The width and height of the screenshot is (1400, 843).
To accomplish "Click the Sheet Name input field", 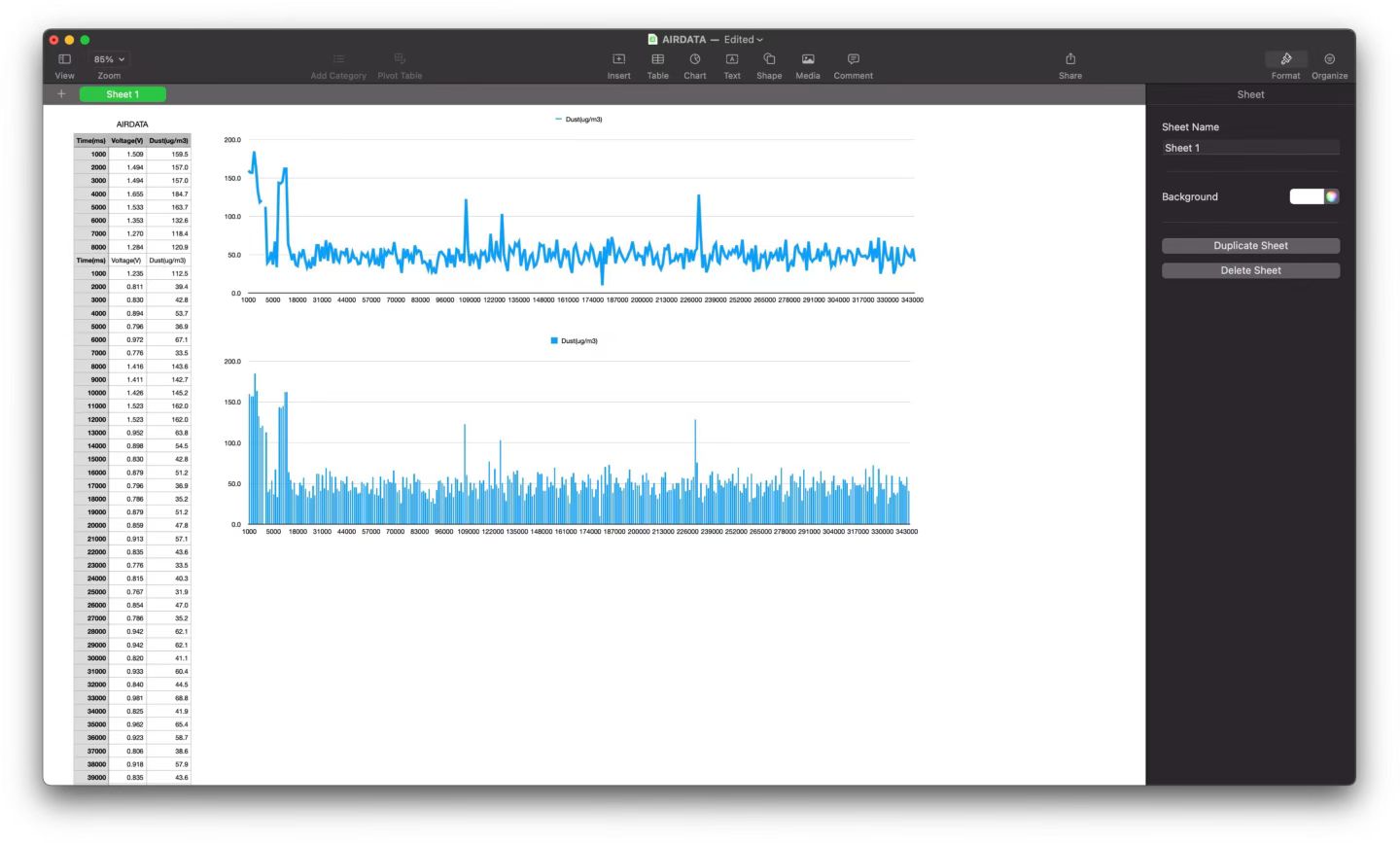I will point(1250,148).
